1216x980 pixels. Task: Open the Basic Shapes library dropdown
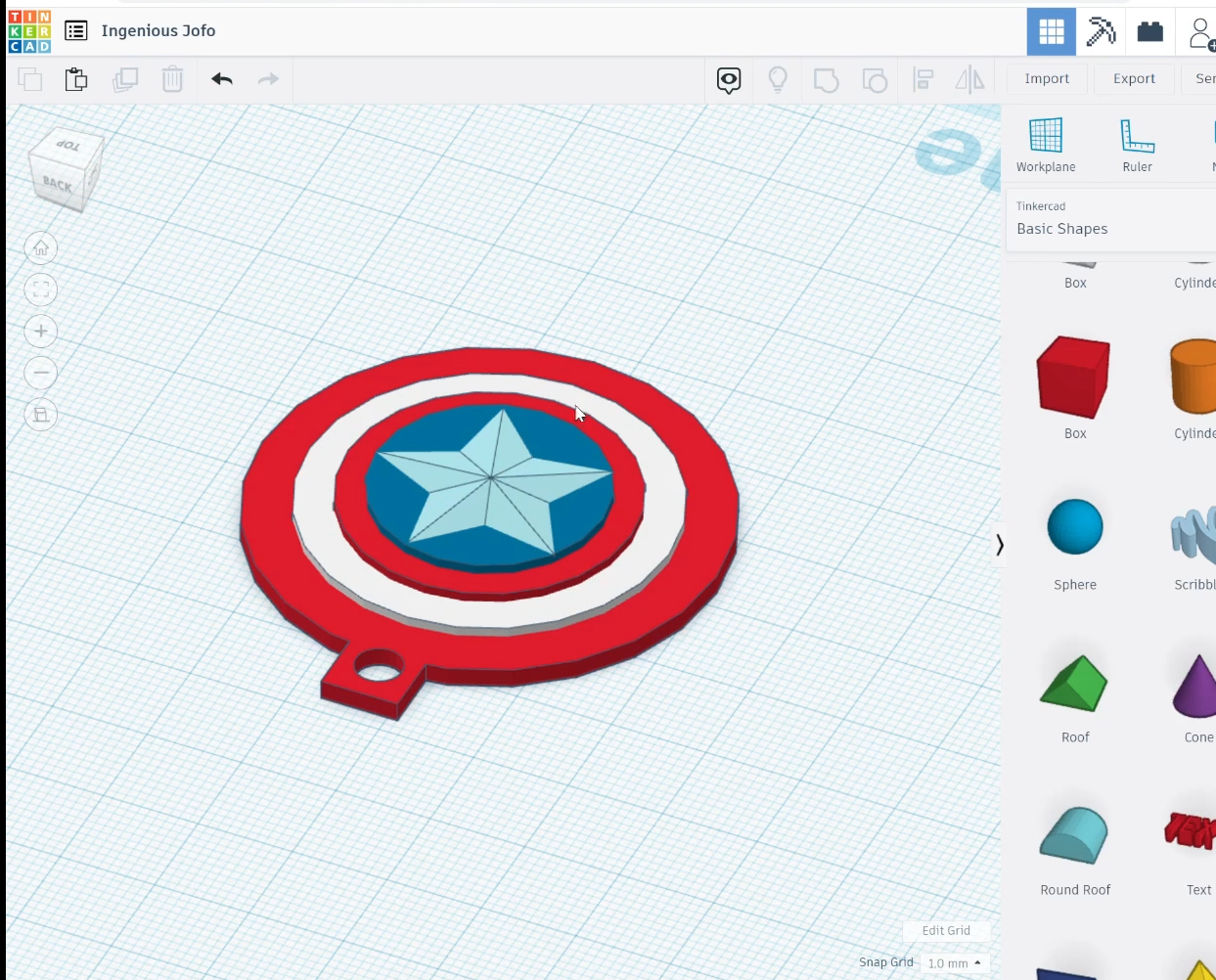(1111, 220)
